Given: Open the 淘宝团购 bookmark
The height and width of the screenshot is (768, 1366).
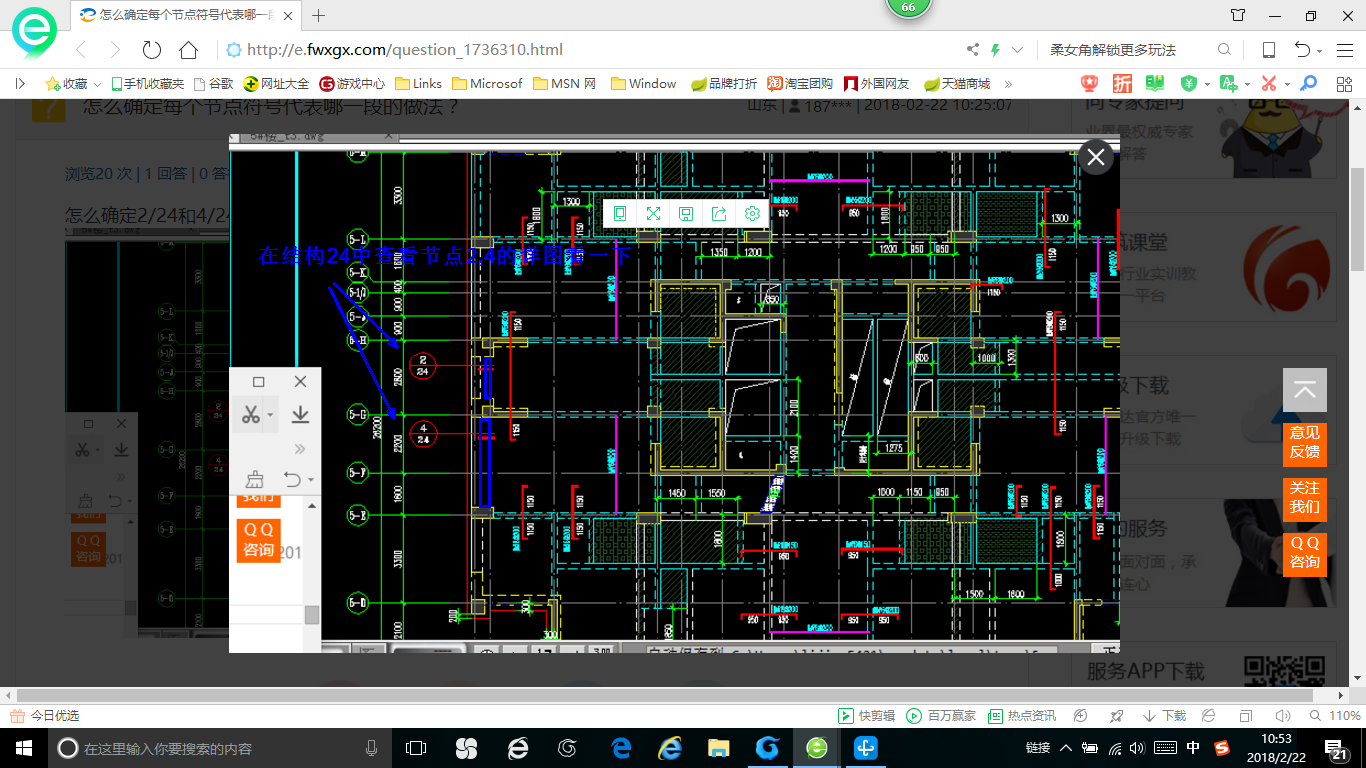Looking at the screenshot, I should 800,84.
